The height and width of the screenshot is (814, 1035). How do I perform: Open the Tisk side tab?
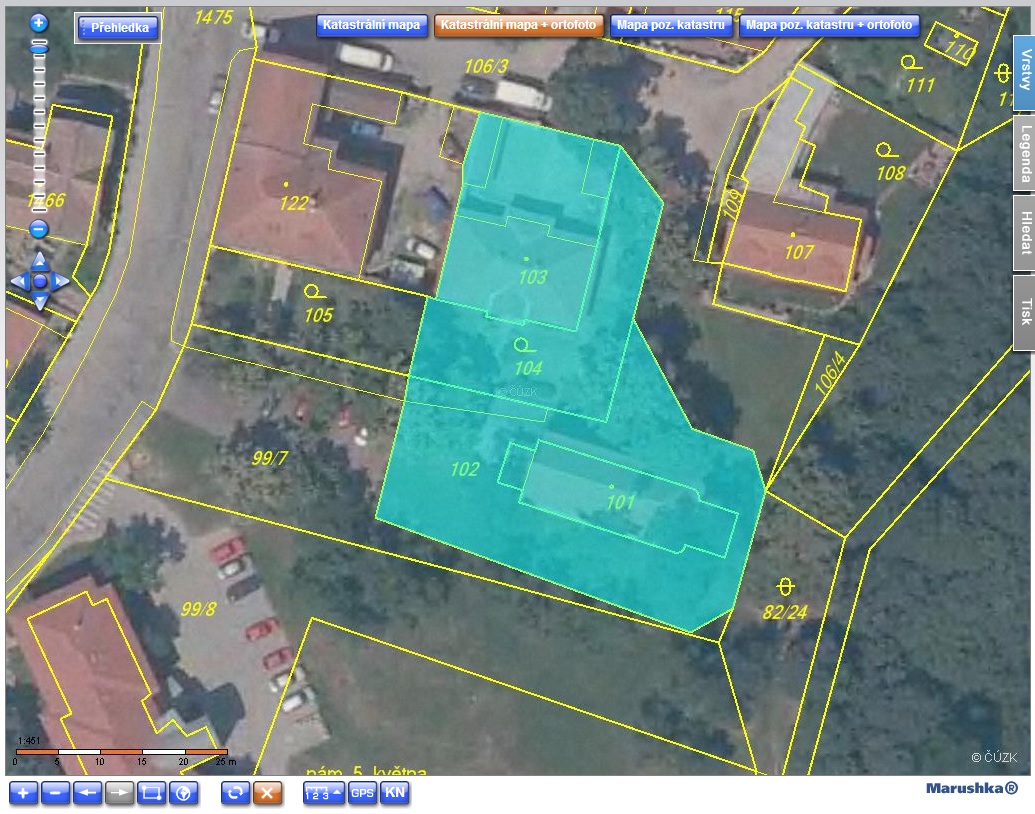pyautogui.click(x=1024, y=312)
